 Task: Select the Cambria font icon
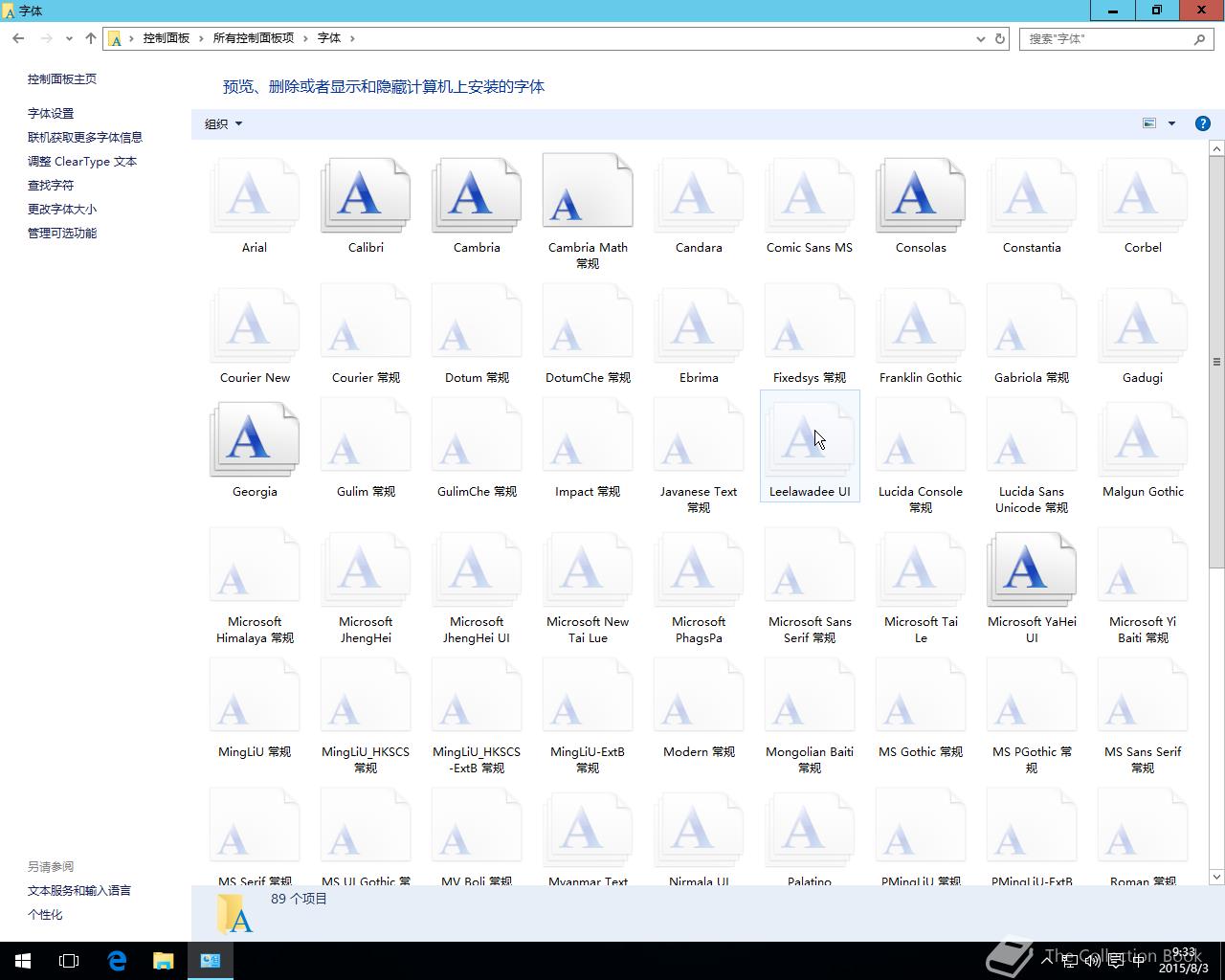(x=477, y=196)
